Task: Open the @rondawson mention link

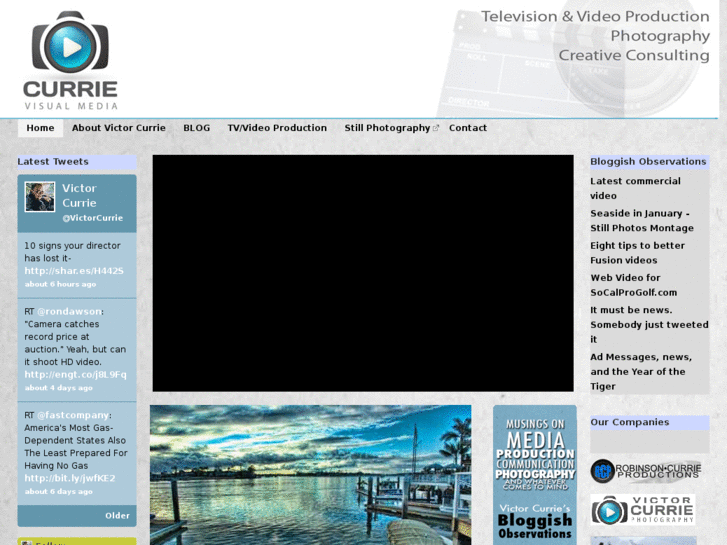Action: pyautogui.click(x=69, y=311)
